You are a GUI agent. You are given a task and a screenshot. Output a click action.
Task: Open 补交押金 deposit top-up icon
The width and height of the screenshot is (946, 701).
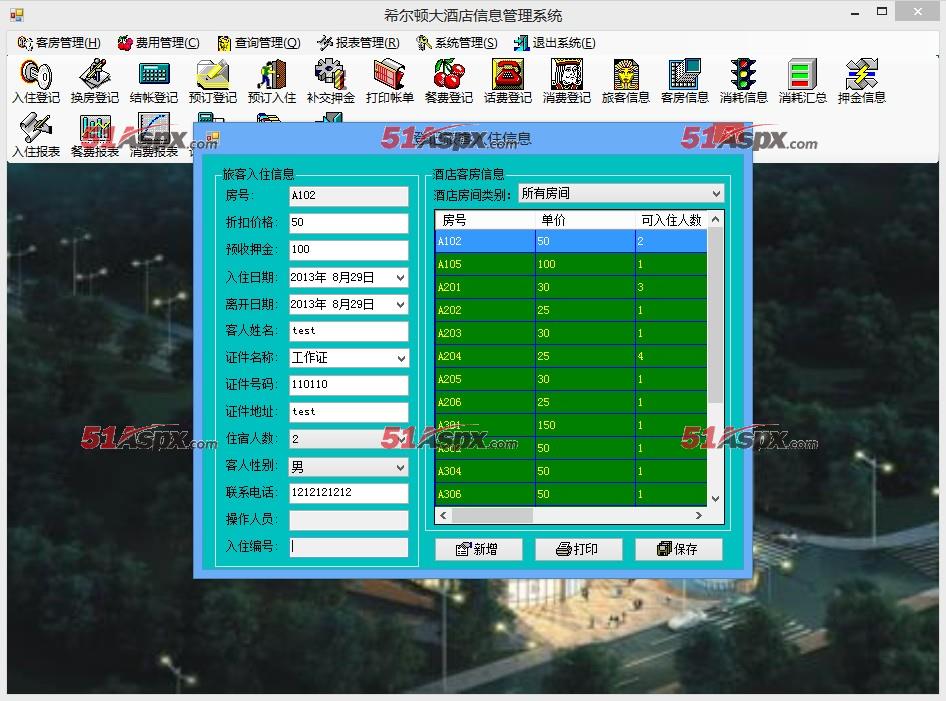[x=331, y=81]
